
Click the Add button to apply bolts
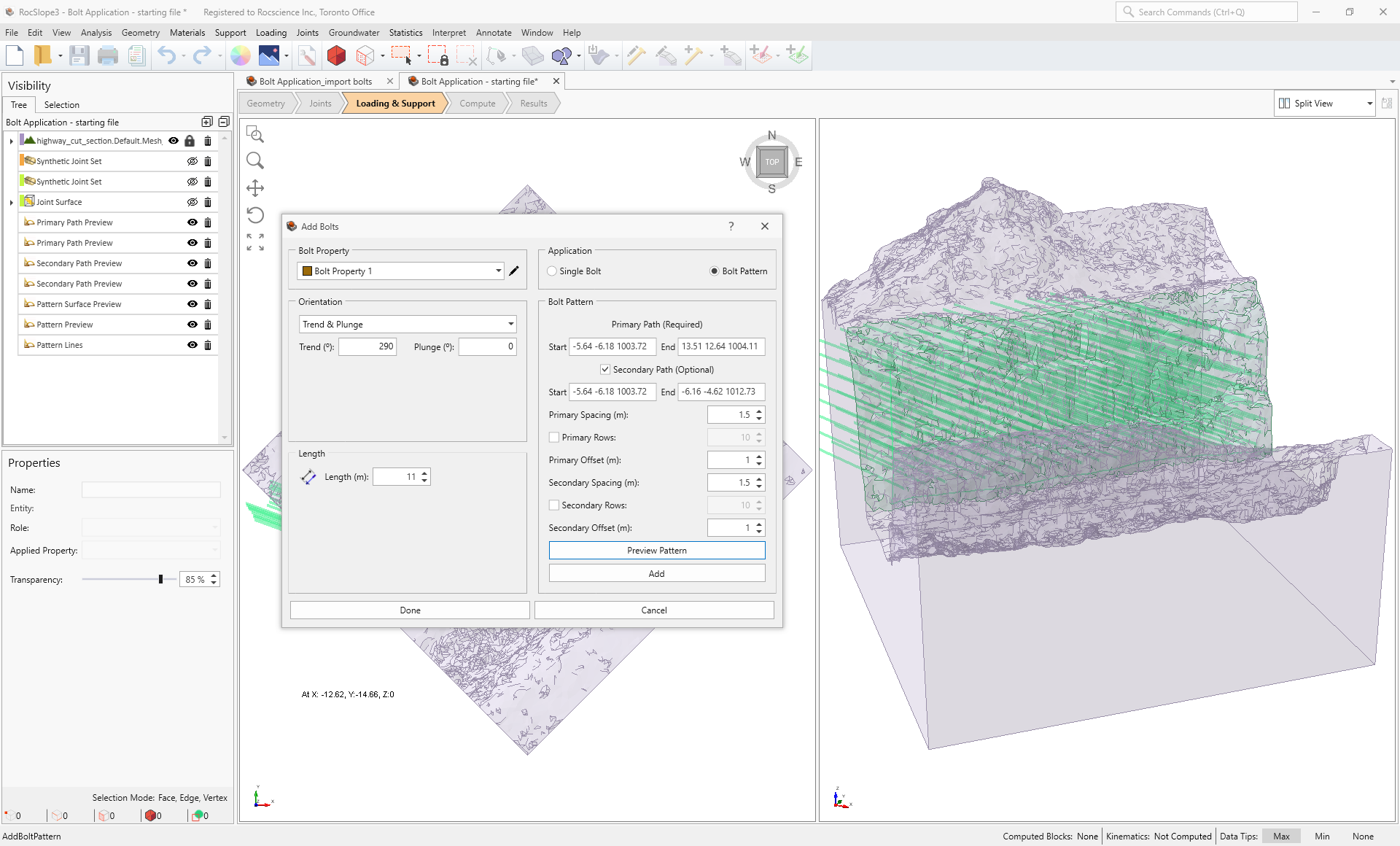click(x=656, y=573)
